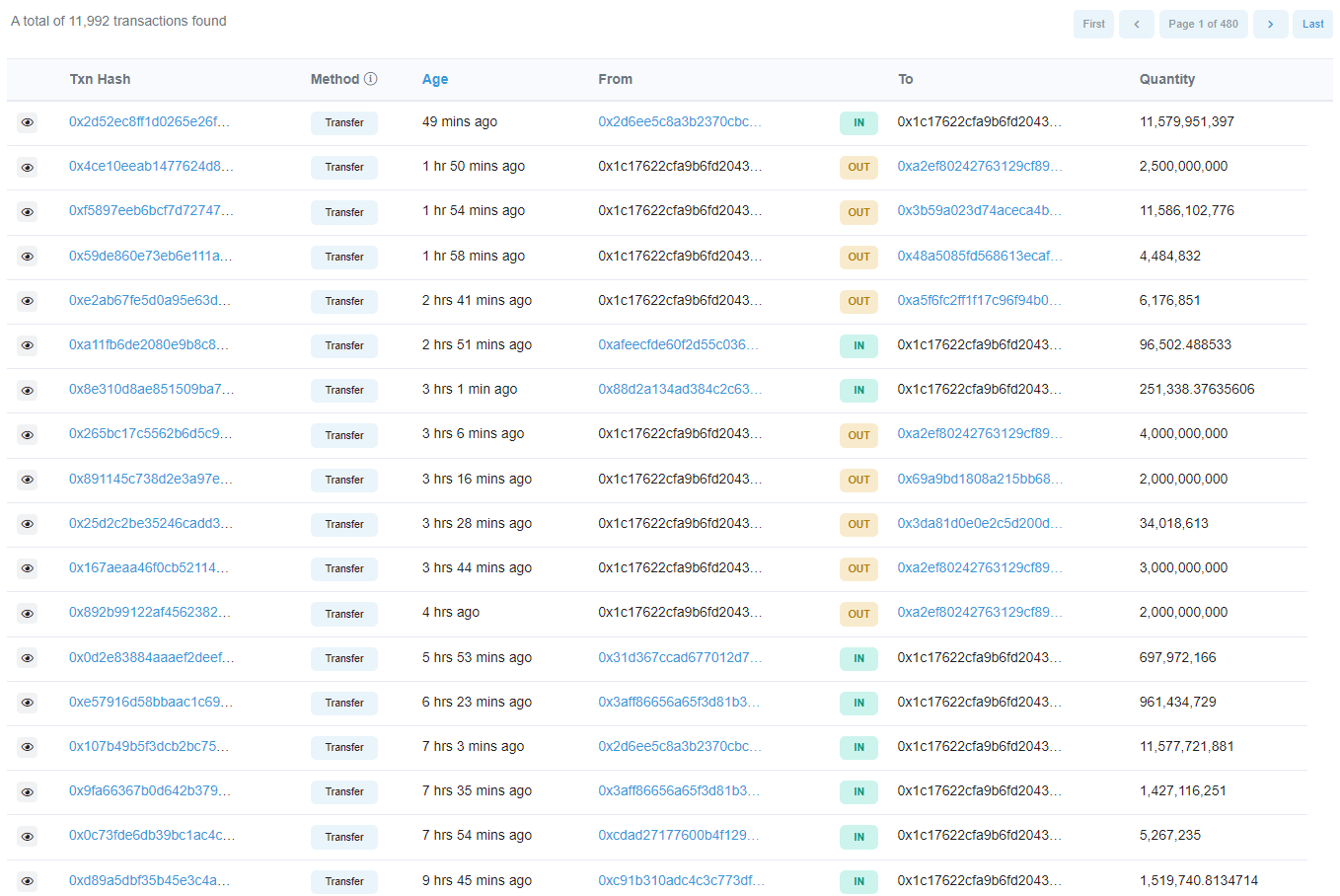The width and height of the screenshot is (1340, 896).
Task: Open sender address 0x31d367ccad677012d7
Action: (x=680, y=657)
